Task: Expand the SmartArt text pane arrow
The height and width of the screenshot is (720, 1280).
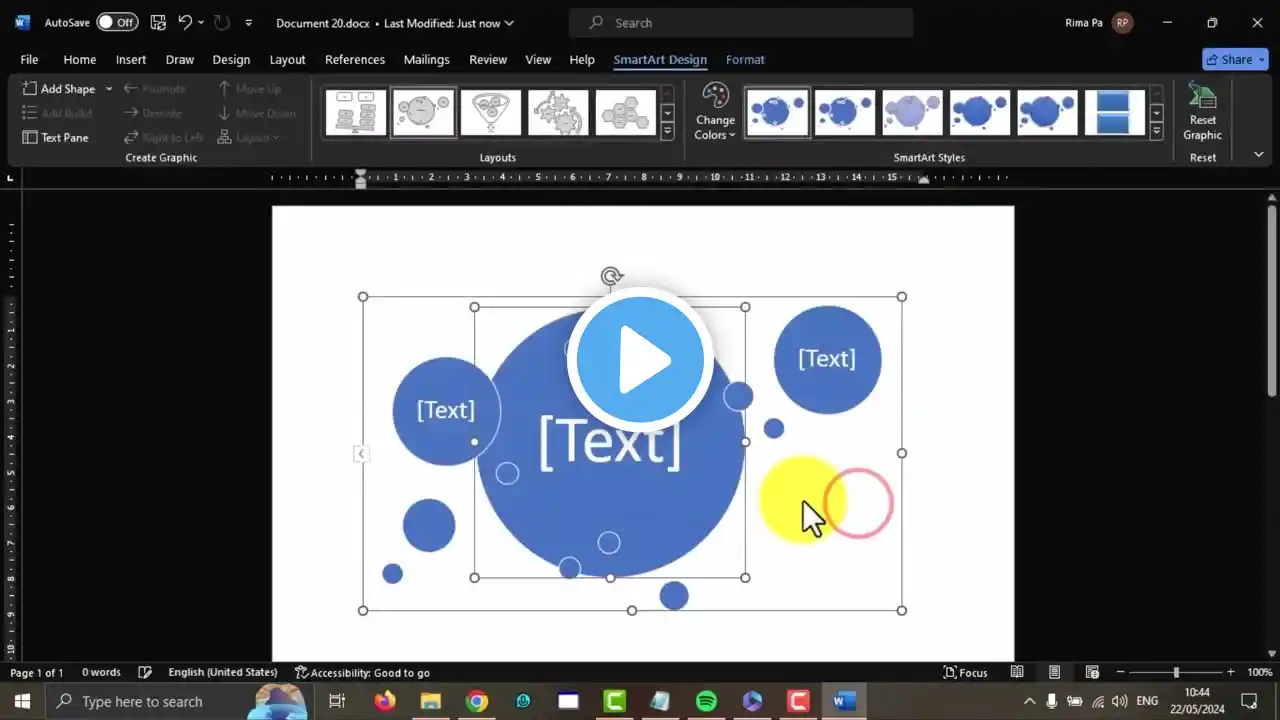Action: point(361,453)
